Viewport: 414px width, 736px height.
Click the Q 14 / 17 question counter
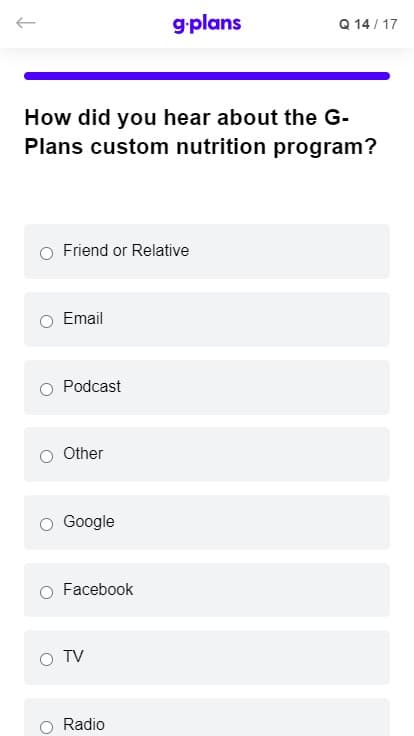click(x=368, y=24)
